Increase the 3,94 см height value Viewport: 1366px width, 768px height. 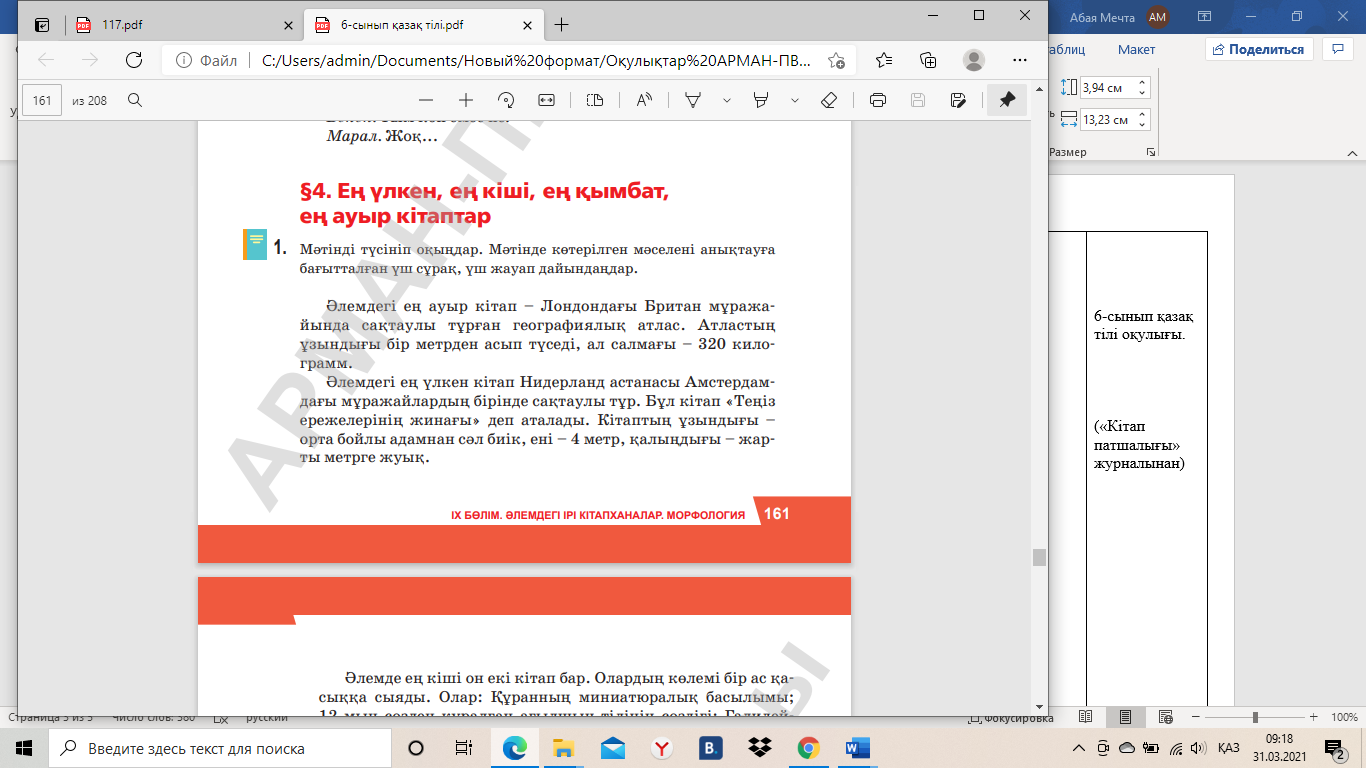1143,83
